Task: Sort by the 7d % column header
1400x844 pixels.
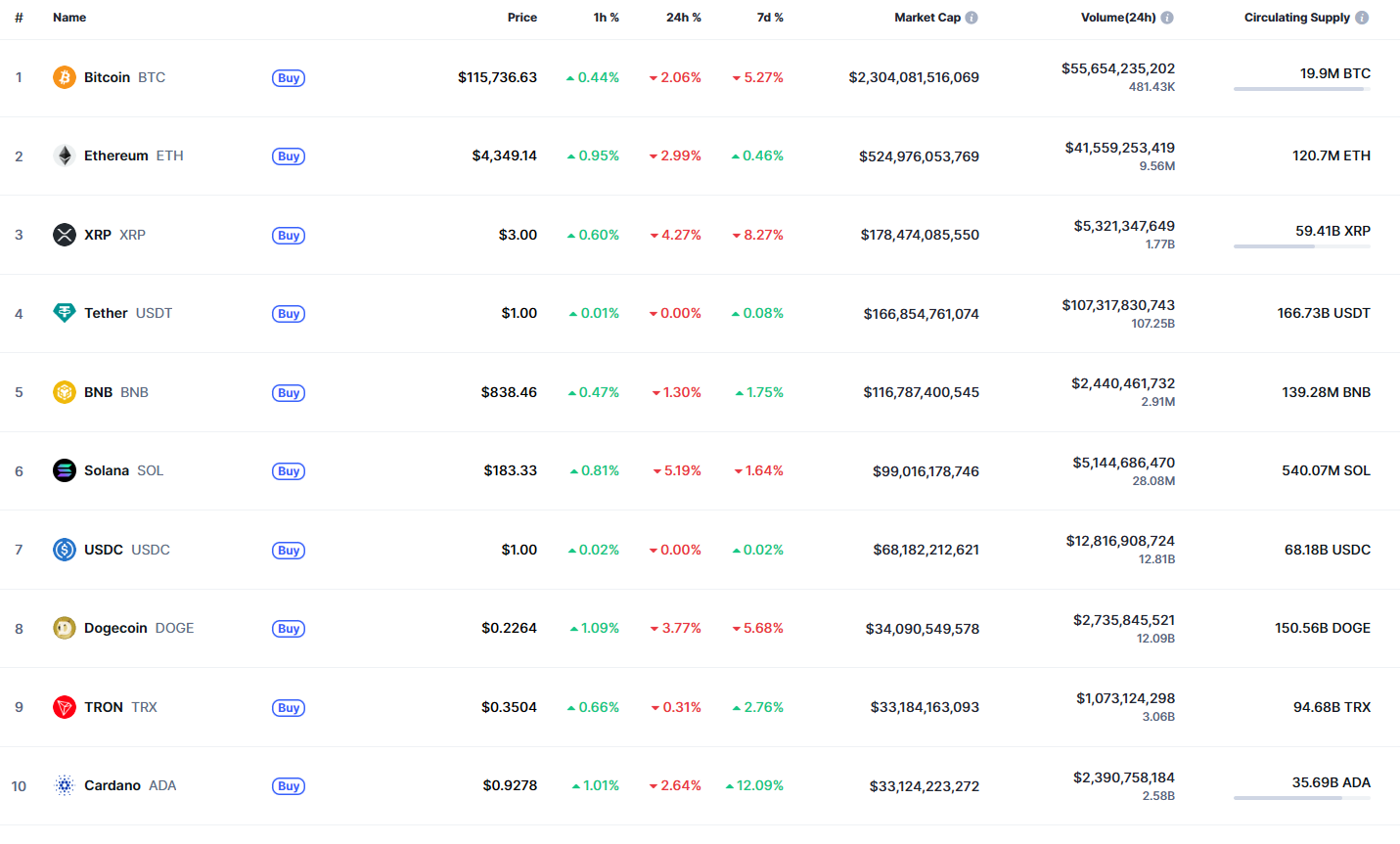Action: pos(770,18)
